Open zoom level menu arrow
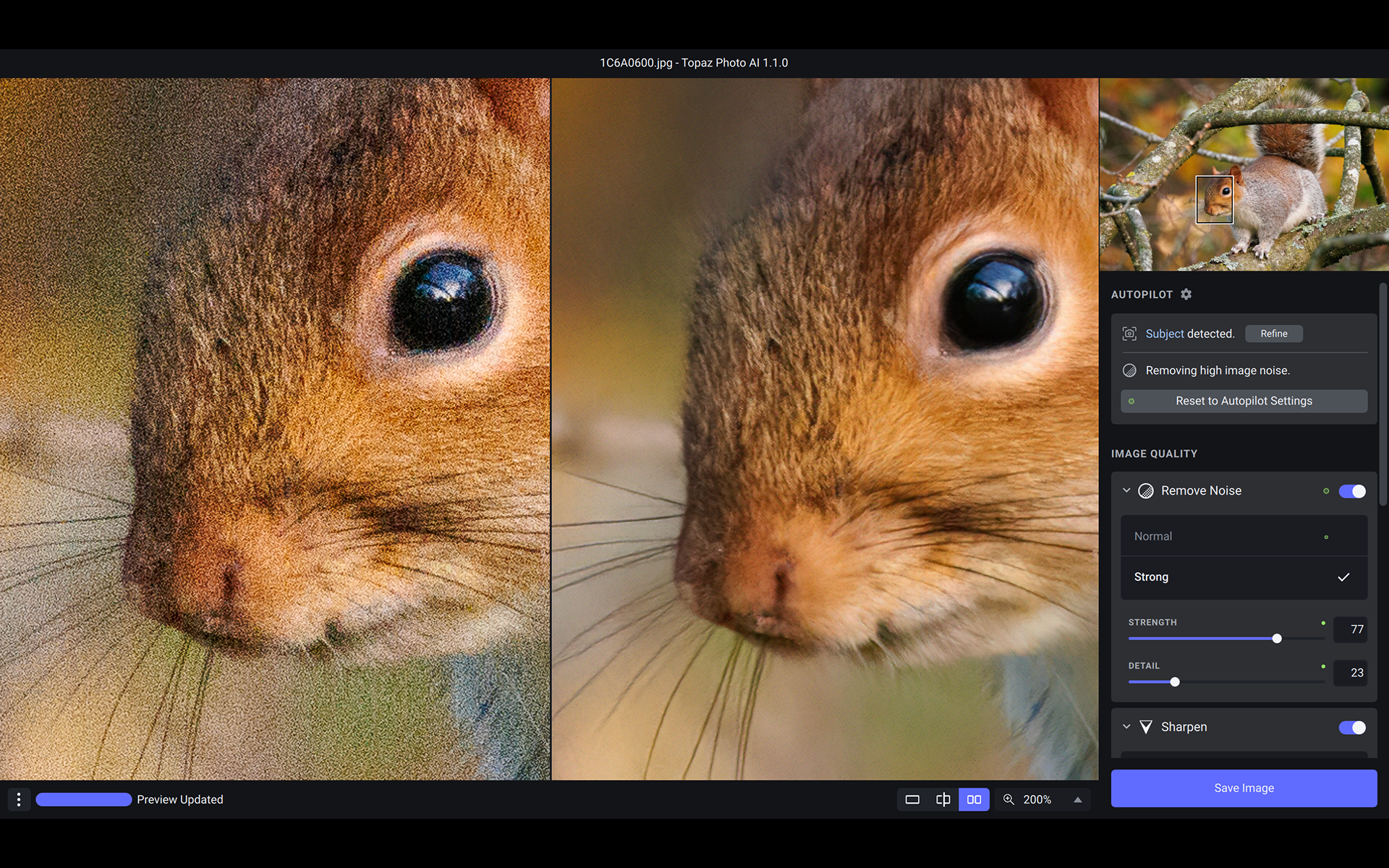Screen dimensions: 1389x868 [x=1078, y=799]
